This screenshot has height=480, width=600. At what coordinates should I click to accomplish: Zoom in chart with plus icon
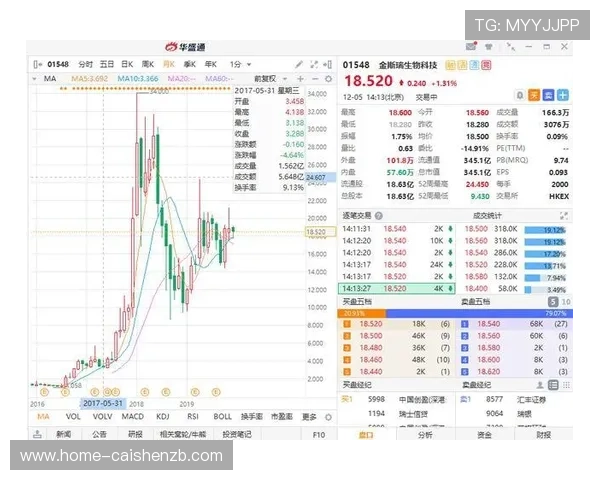coord(300,79)
